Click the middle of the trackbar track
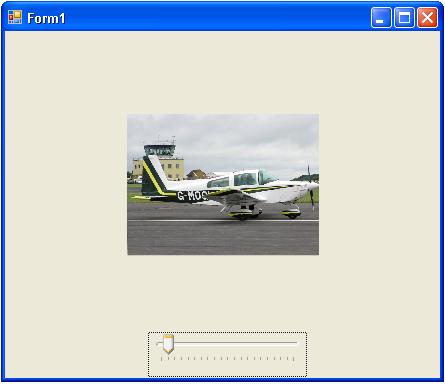This screenshot has height=384, width=445. click(227, 342)
